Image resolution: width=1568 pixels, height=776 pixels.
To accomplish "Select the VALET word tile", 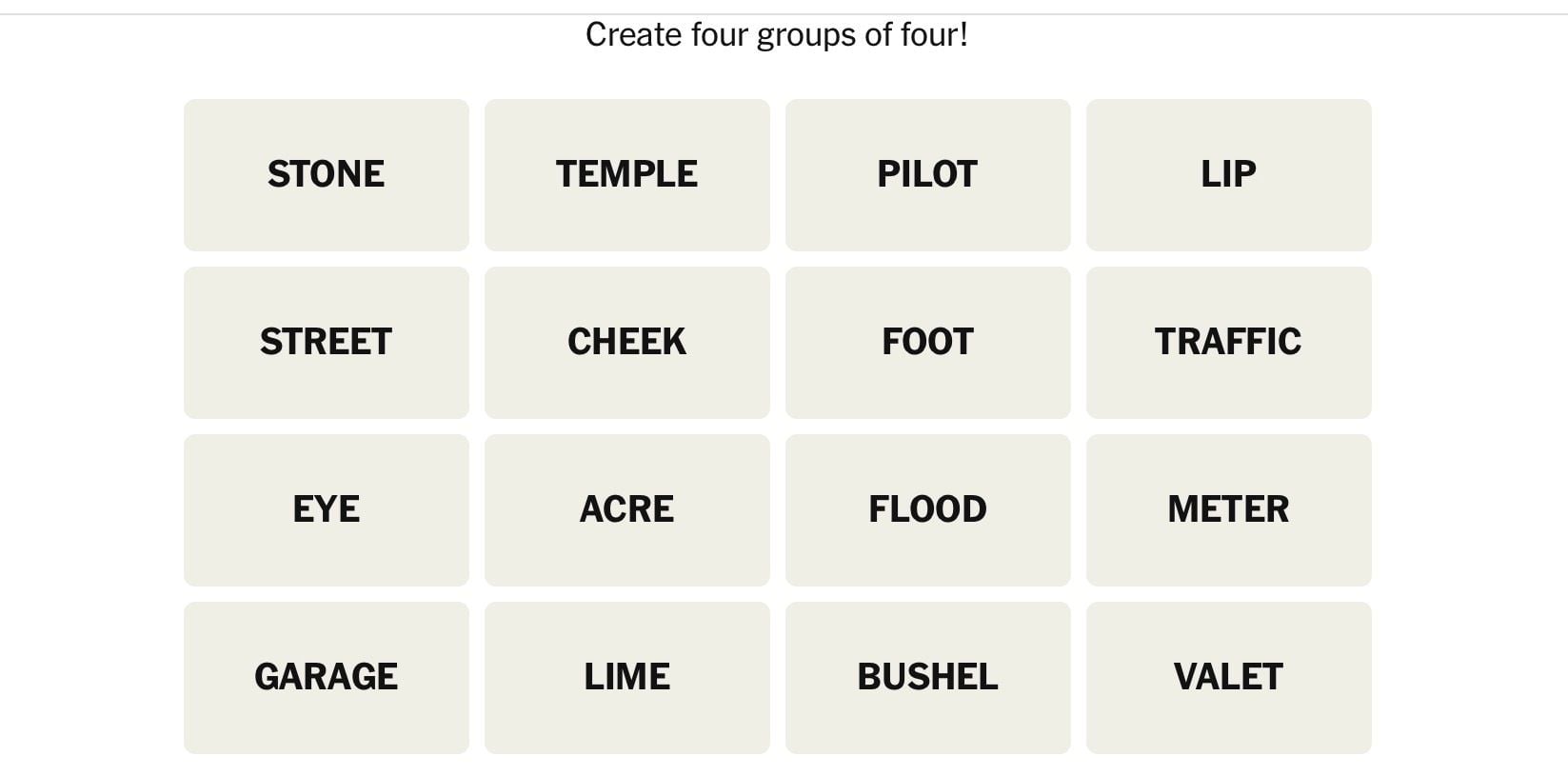I will pyautogui.click(x=1228, y=678).
